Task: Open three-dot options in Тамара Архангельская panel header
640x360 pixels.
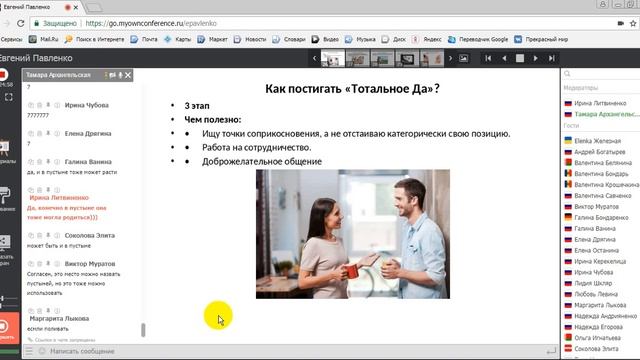Action: 106,75
